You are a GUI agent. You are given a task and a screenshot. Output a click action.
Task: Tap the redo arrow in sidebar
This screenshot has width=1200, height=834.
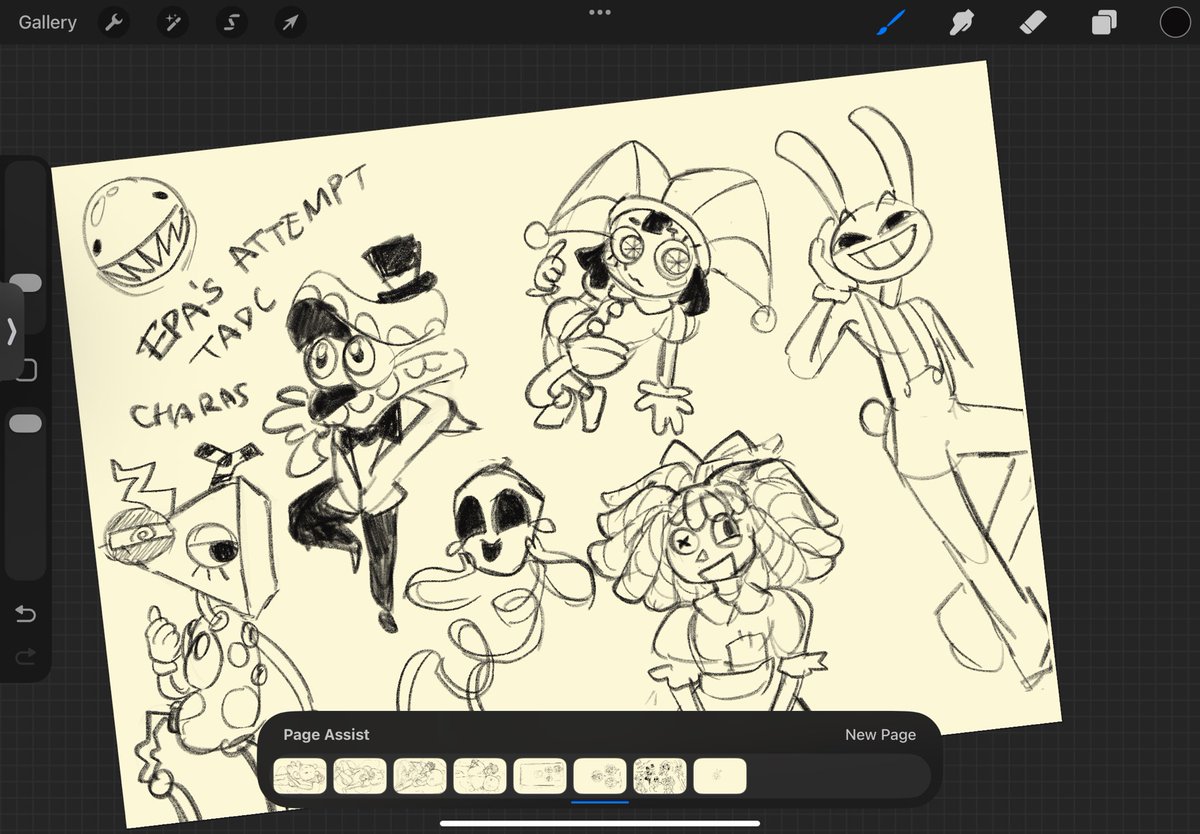click(26, 655)
